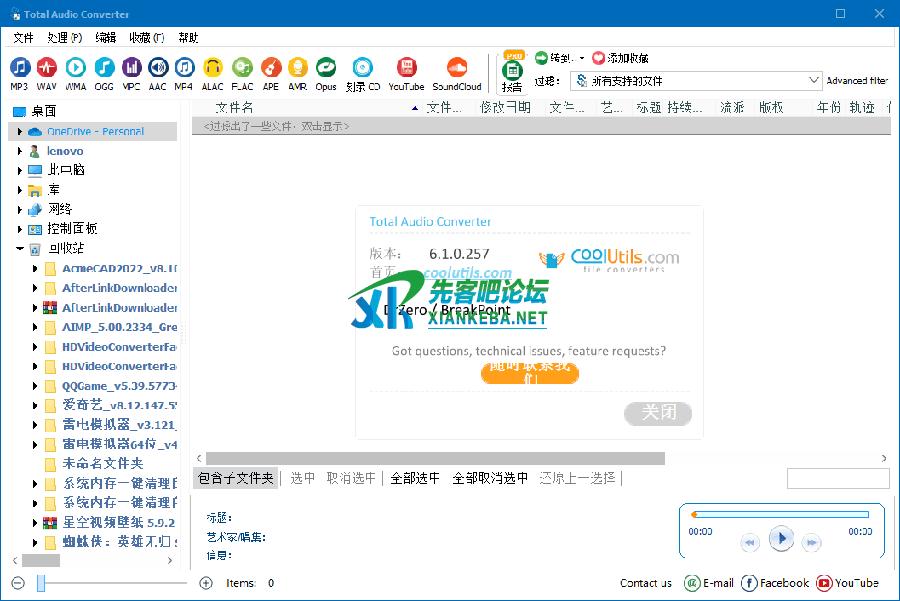Image resolution: width=900 pixels, height=601 pixels.
Task: Open the file filter dropdown
Action: (x=814, y=81)
